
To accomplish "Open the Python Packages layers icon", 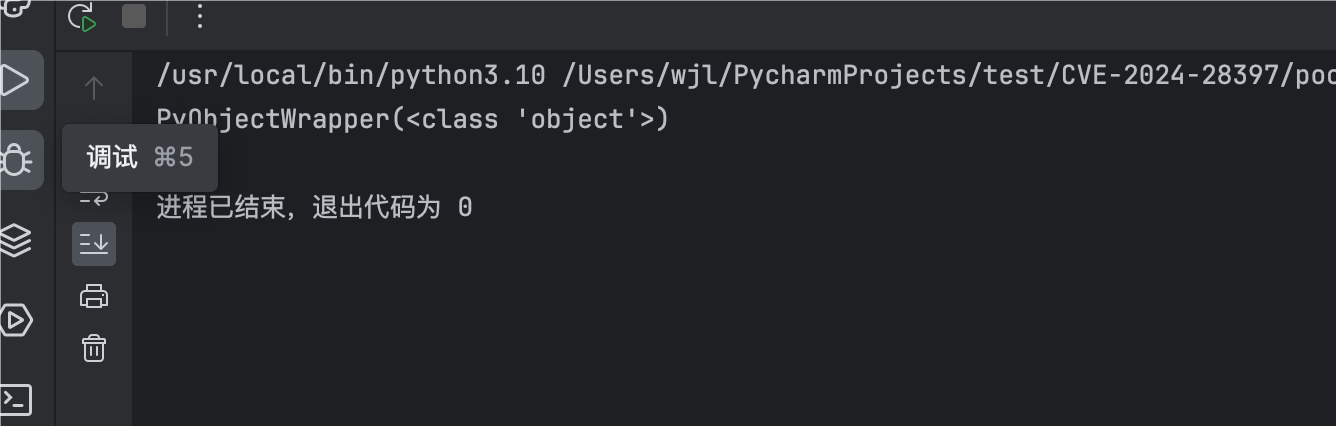I will [16, 240].
